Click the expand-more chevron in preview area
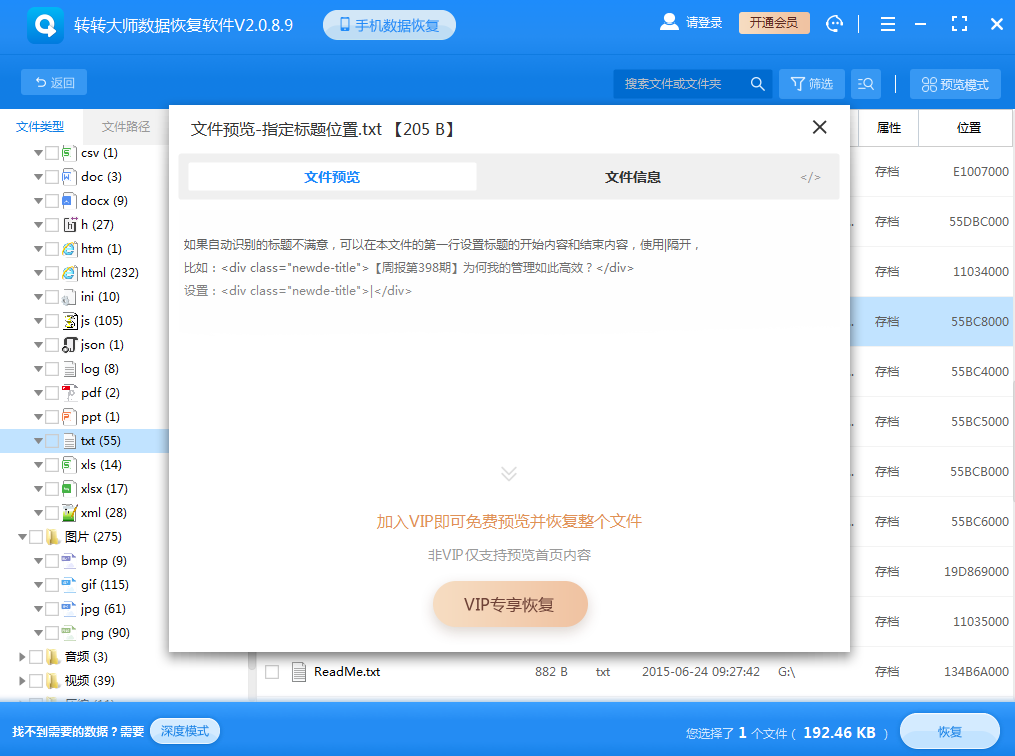This screenshot has width=1015, height=756. [x=510, y=474]
